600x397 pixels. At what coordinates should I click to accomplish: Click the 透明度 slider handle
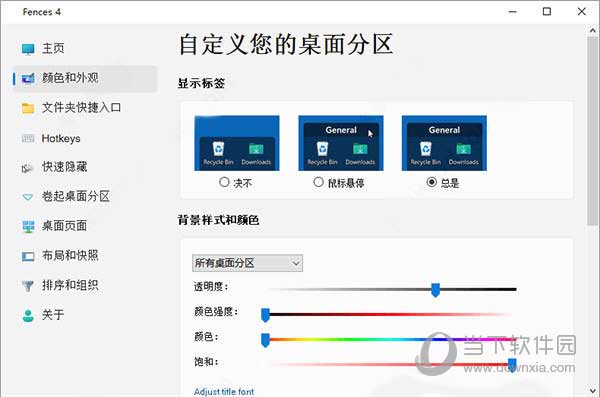coord(435,290)
